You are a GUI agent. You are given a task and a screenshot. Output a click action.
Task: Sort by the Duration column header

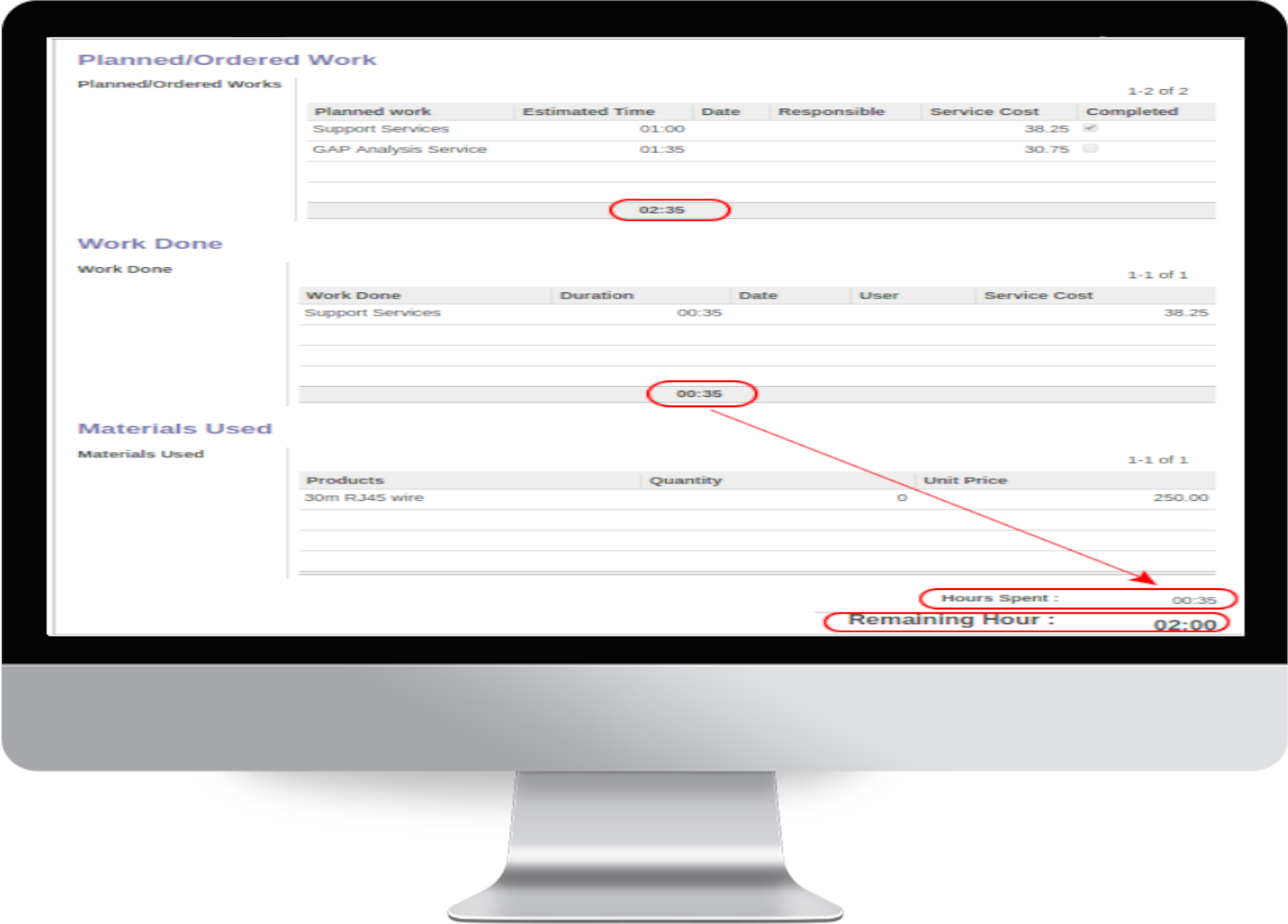point(597,295)
